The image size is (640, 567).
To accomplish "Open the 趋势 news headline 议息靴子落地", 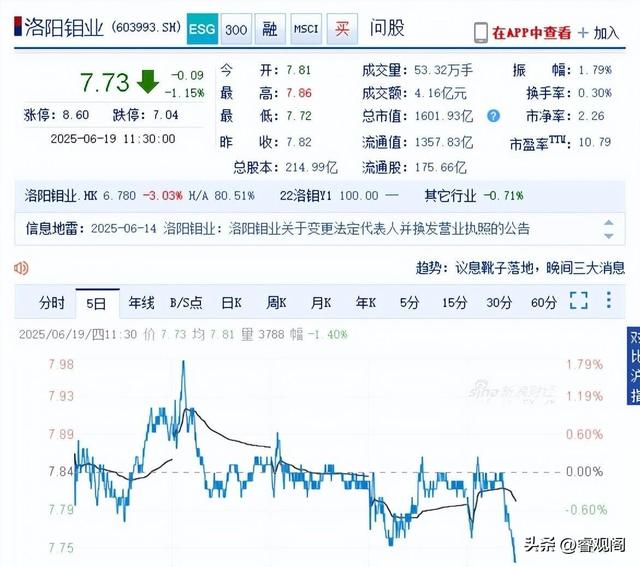I will [540, 268].
